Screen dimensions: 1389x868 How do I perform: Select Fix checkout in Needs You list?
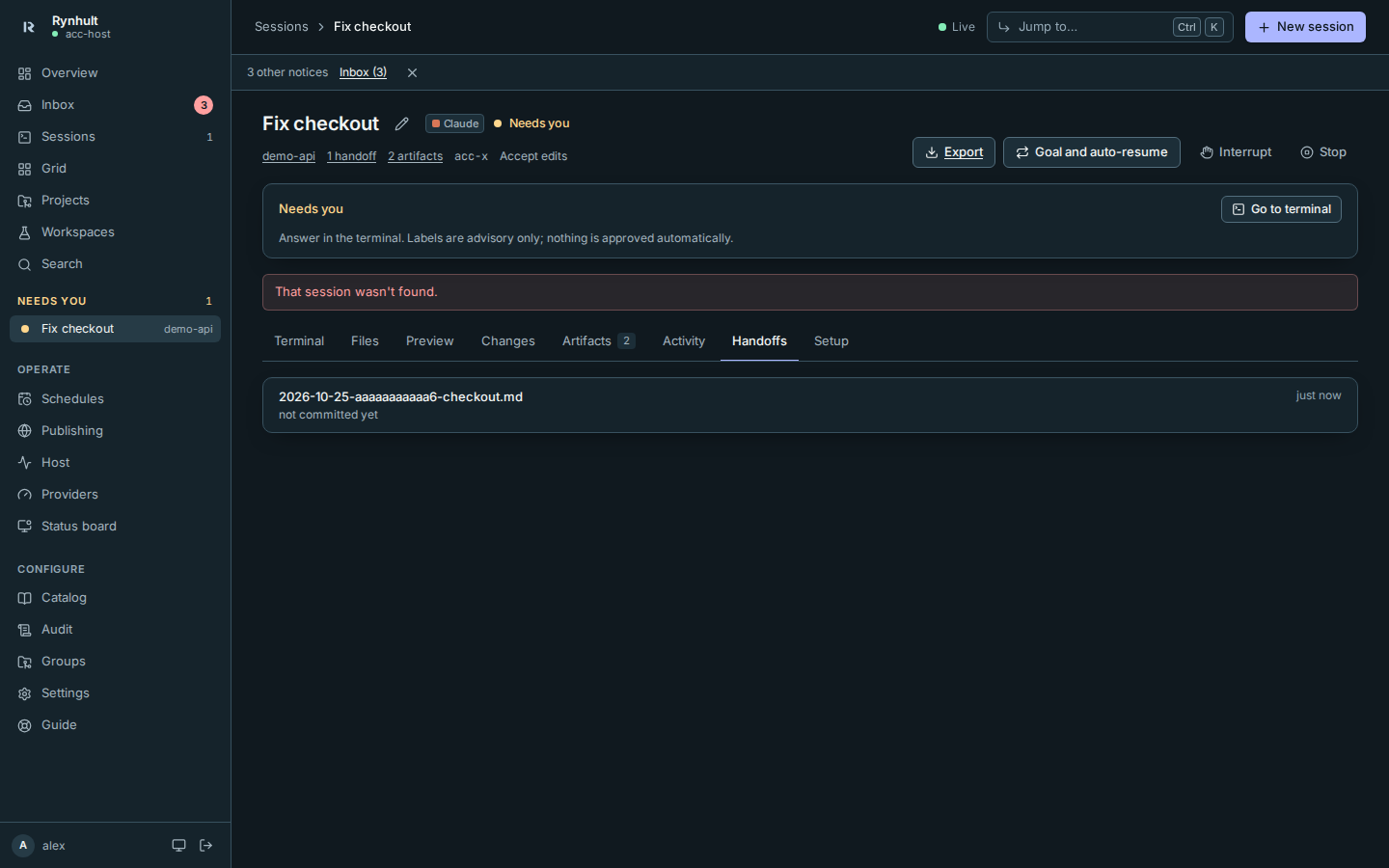(115, 329)
